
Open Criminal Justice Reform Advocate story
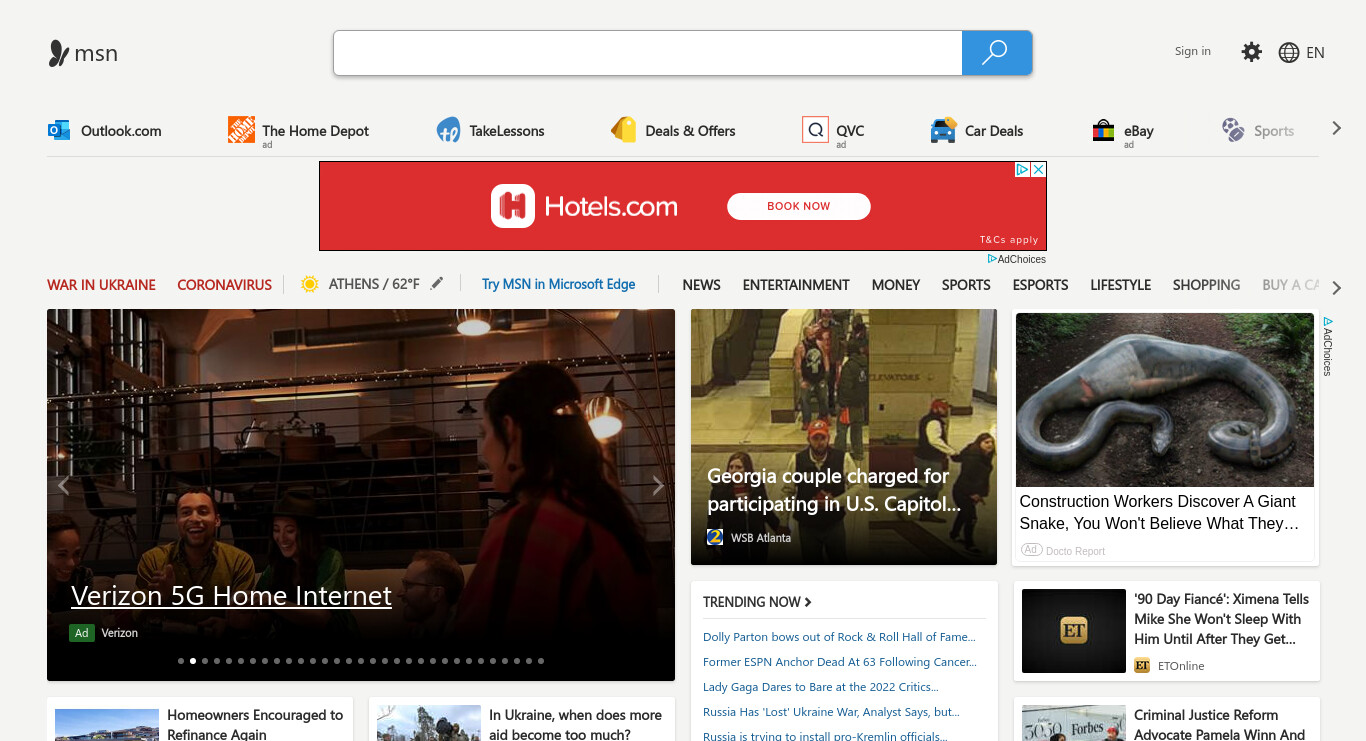coord(1220,725)
